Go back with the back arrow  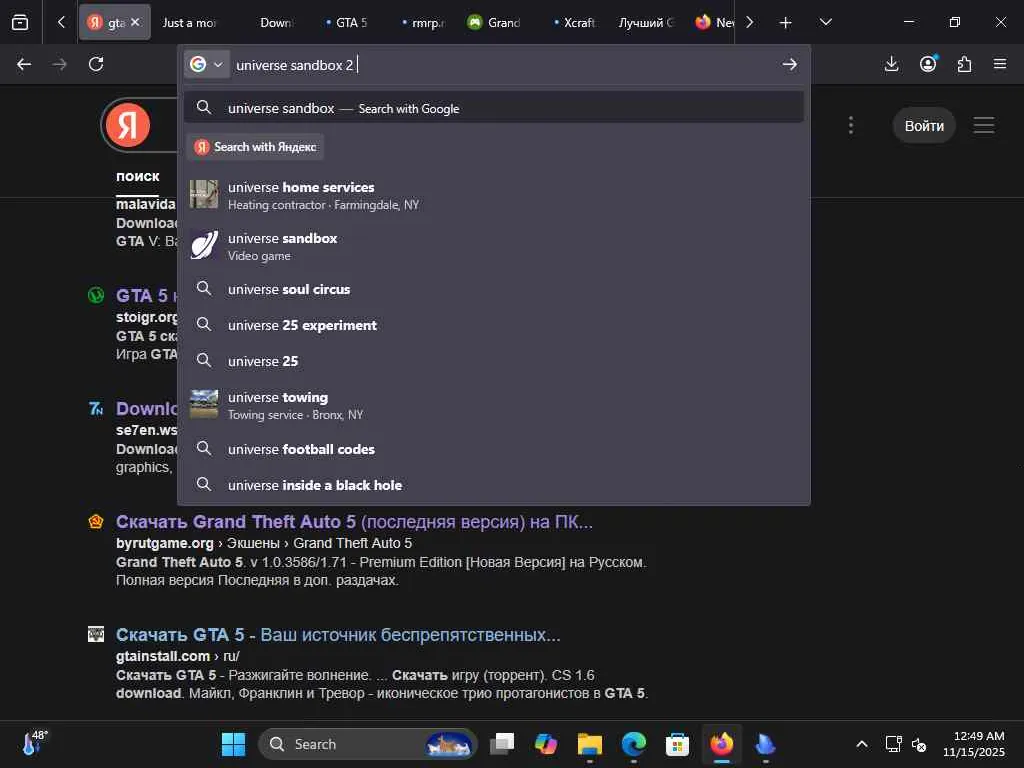[x=24, y=64]
